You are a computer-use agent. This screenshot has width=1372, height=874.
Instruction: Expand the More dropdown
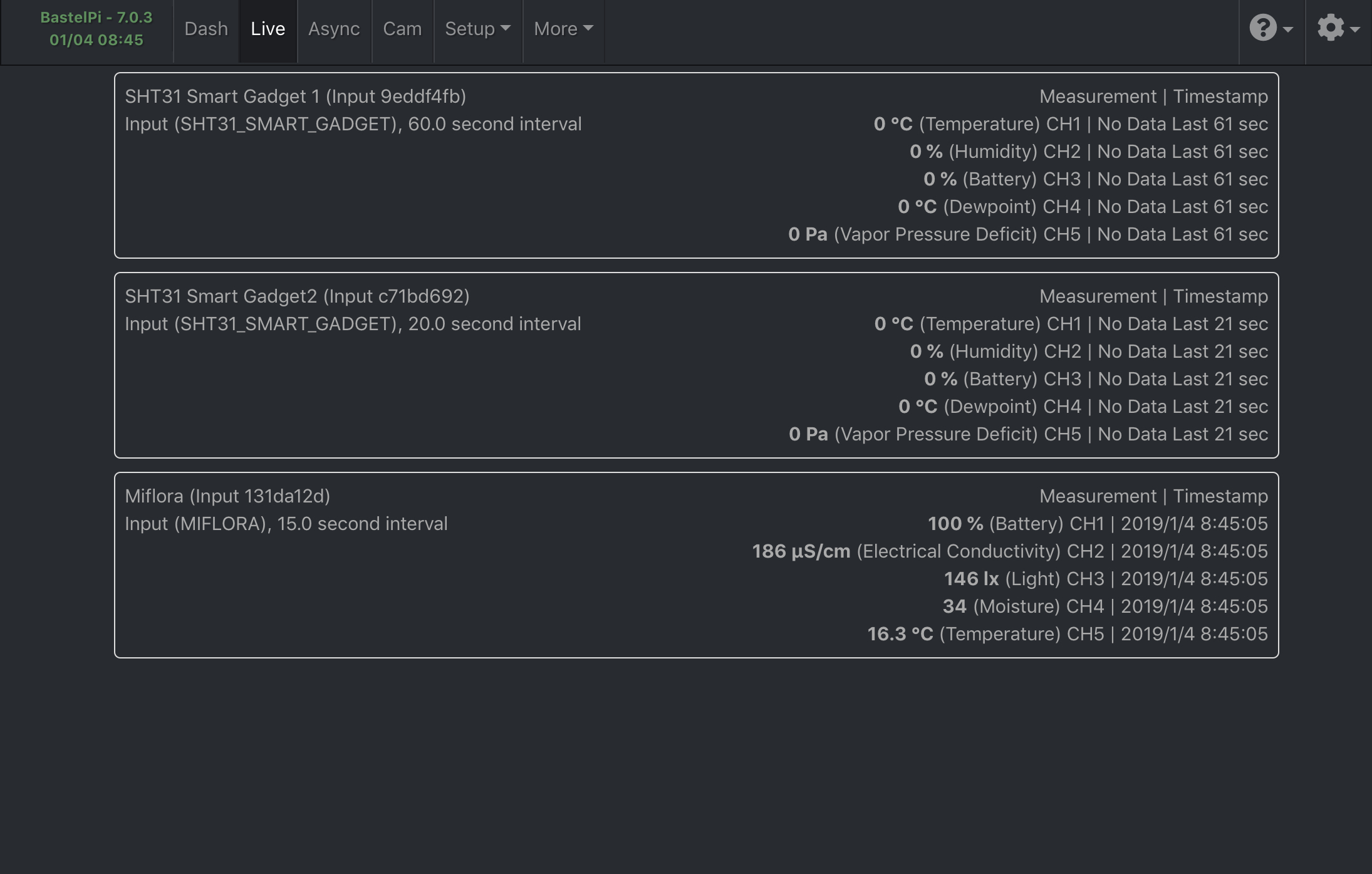pyautogui.click(x=562, y=28)
